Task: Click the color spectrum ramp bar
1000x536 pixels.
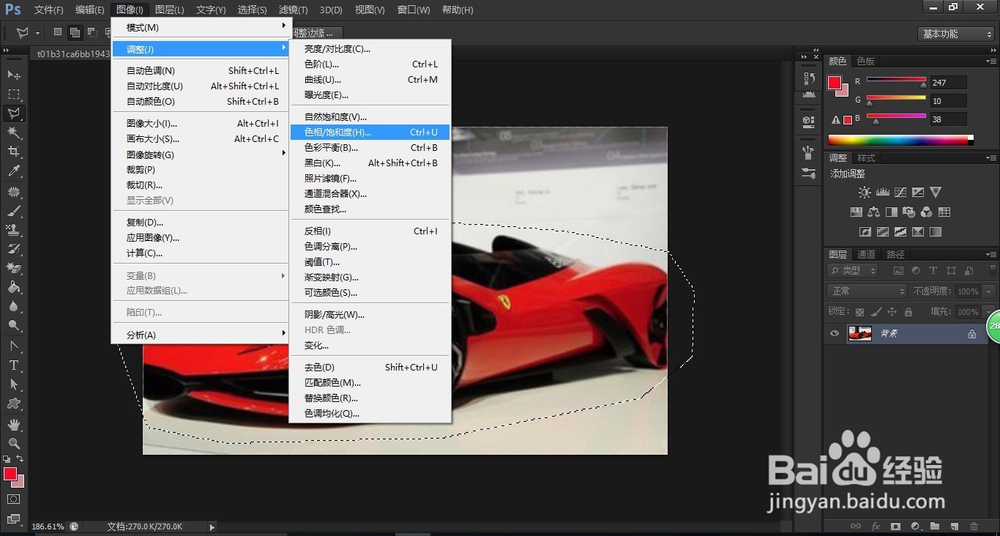Action: coord(901,140)
